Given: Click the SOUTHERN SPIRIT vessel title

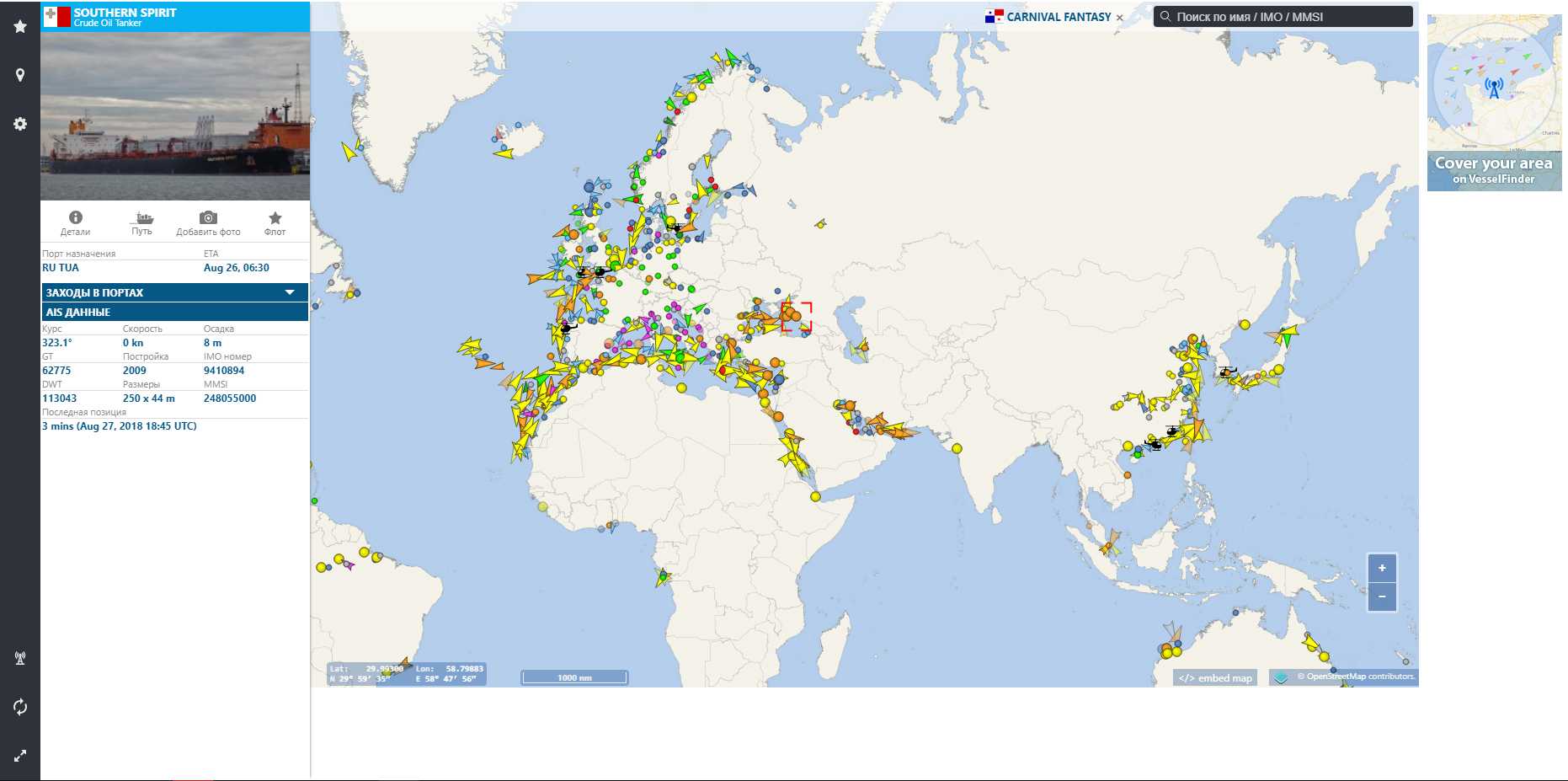Looking at the screenshot, I should click(125, 13).
